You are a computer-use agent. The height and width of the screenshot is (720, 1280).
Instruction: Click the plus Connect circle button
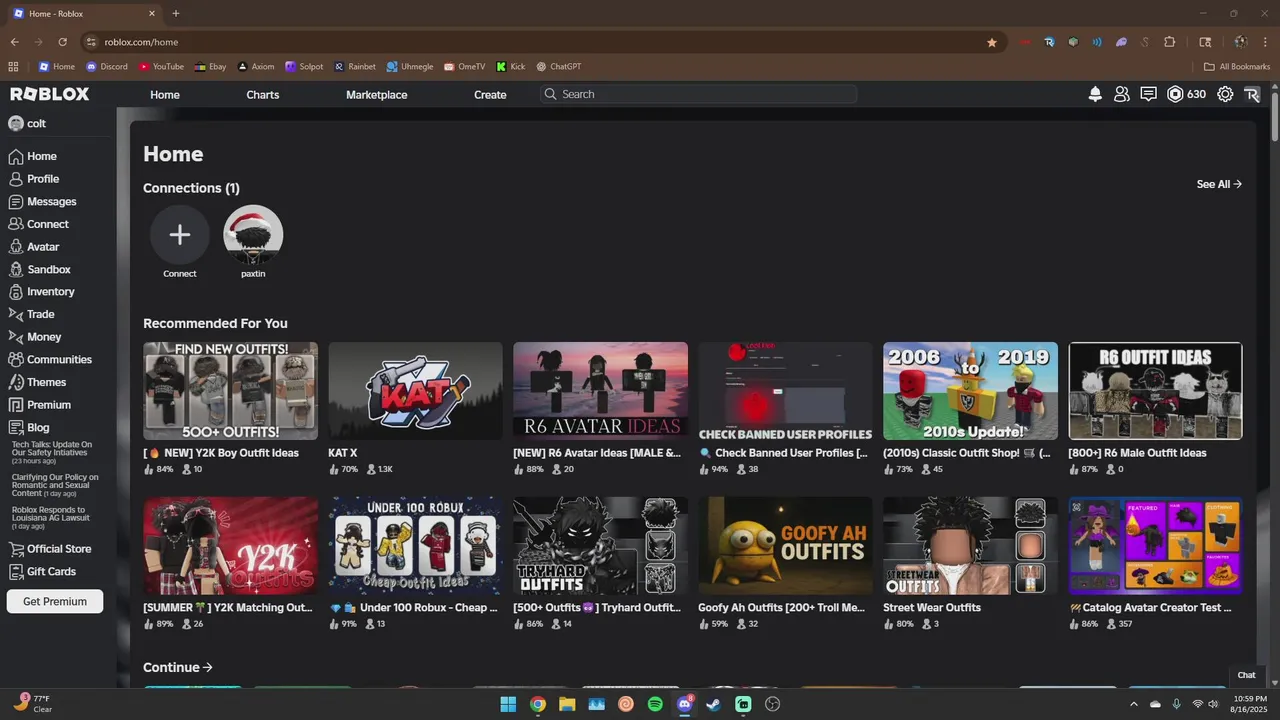click(x=180, y=235)
